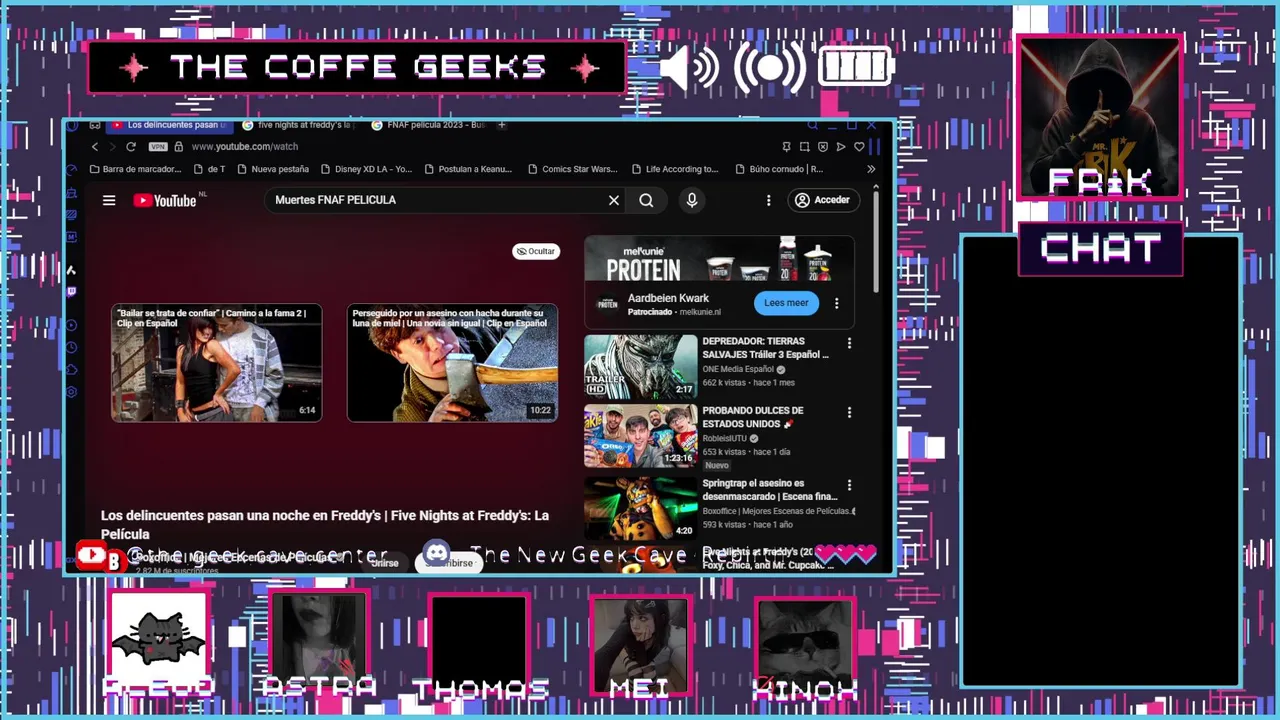
Task: Click the 'Lees meer' ad button
Action: click(x=786, y=303)
